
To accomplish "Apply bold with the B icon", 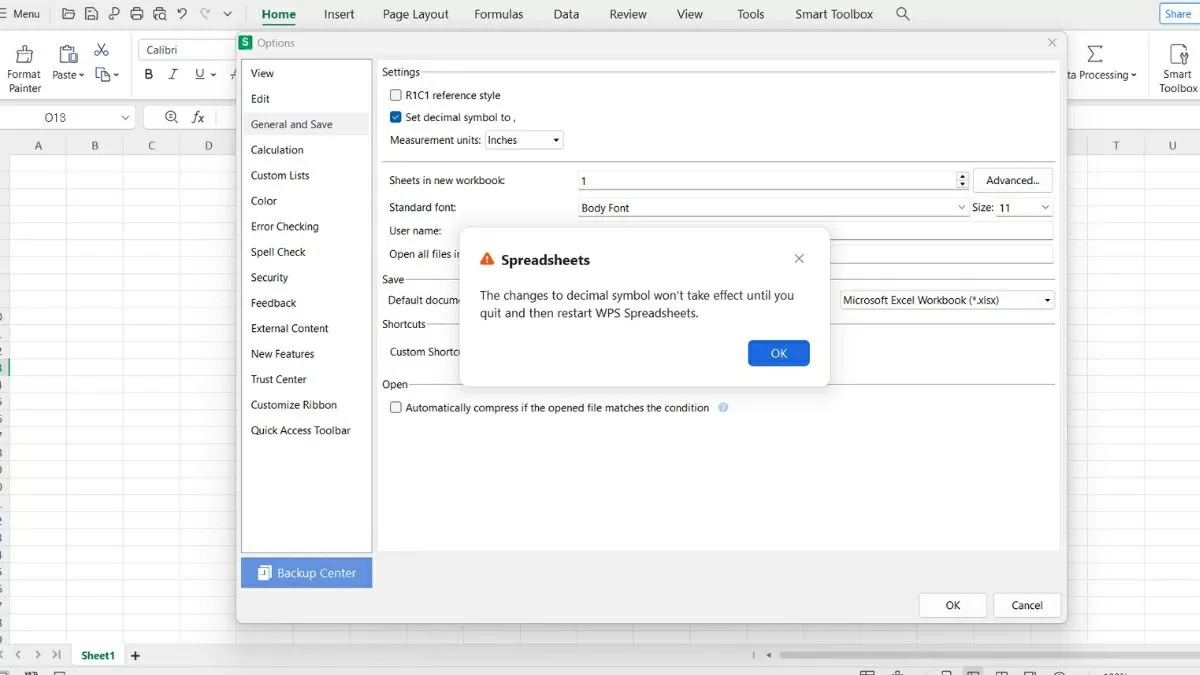I will tap(149, 74).
